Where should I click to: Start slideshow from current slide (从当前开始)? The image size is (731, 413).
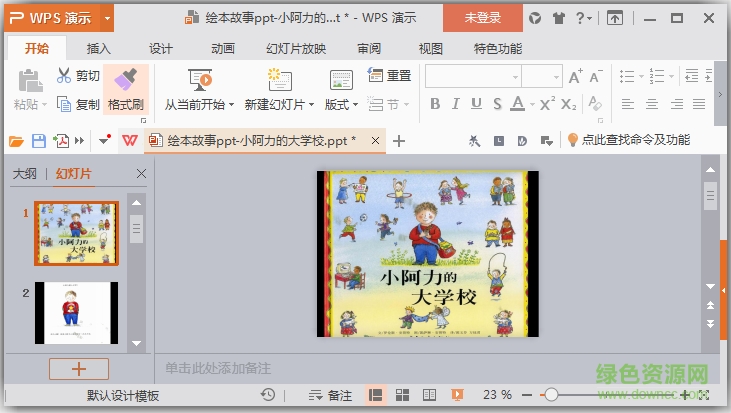coord(200,80)
